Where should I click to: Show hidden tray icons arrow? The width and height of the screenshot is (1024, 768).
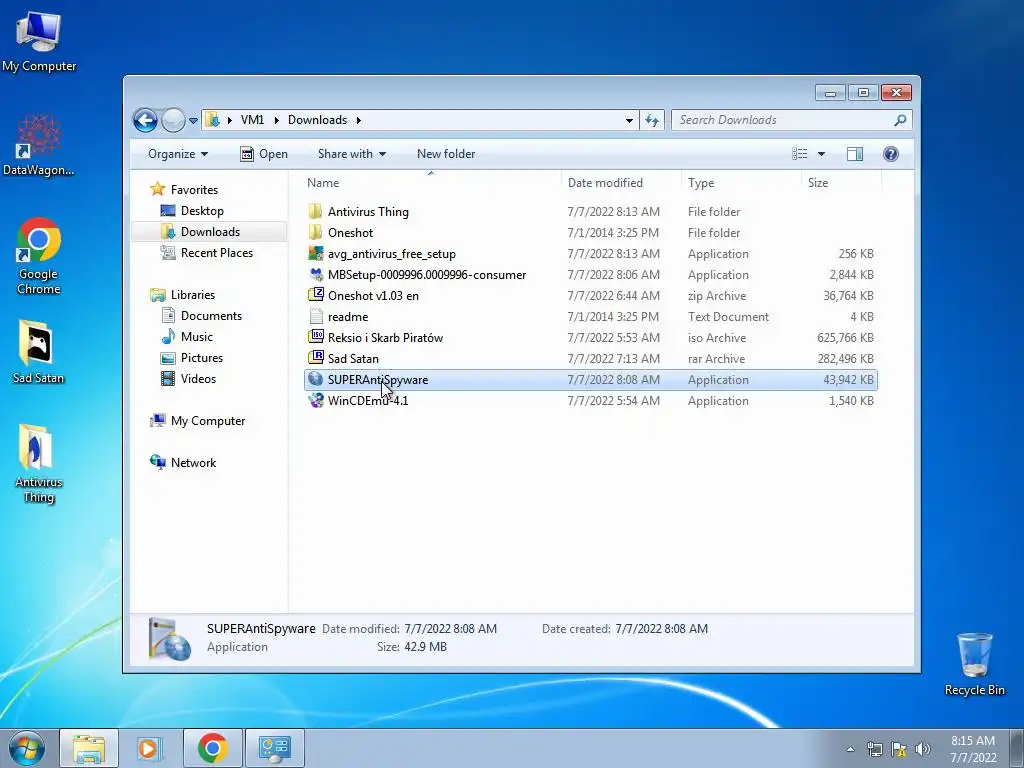[850, 749]
